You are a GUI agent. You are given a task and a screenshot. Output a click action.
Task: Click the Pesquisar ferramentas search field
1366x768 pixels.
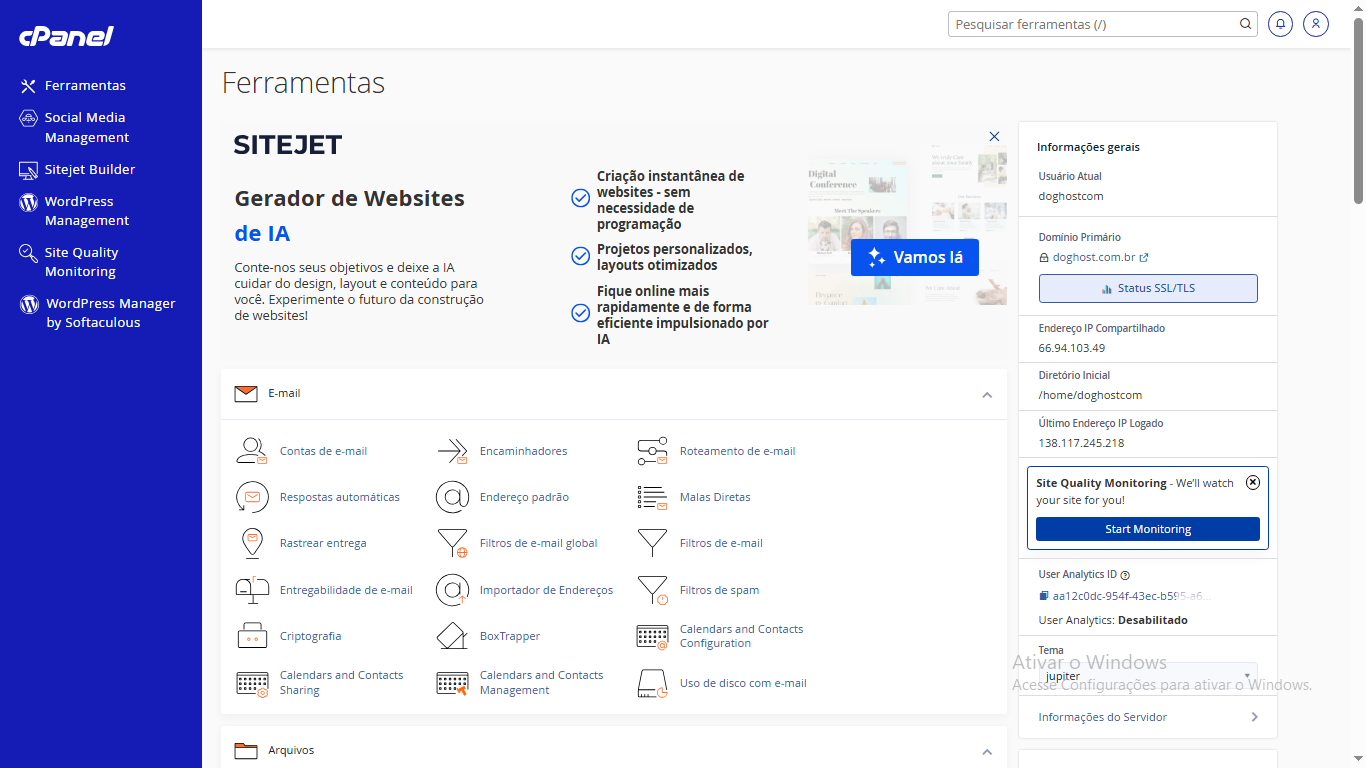coord(1095,24)
